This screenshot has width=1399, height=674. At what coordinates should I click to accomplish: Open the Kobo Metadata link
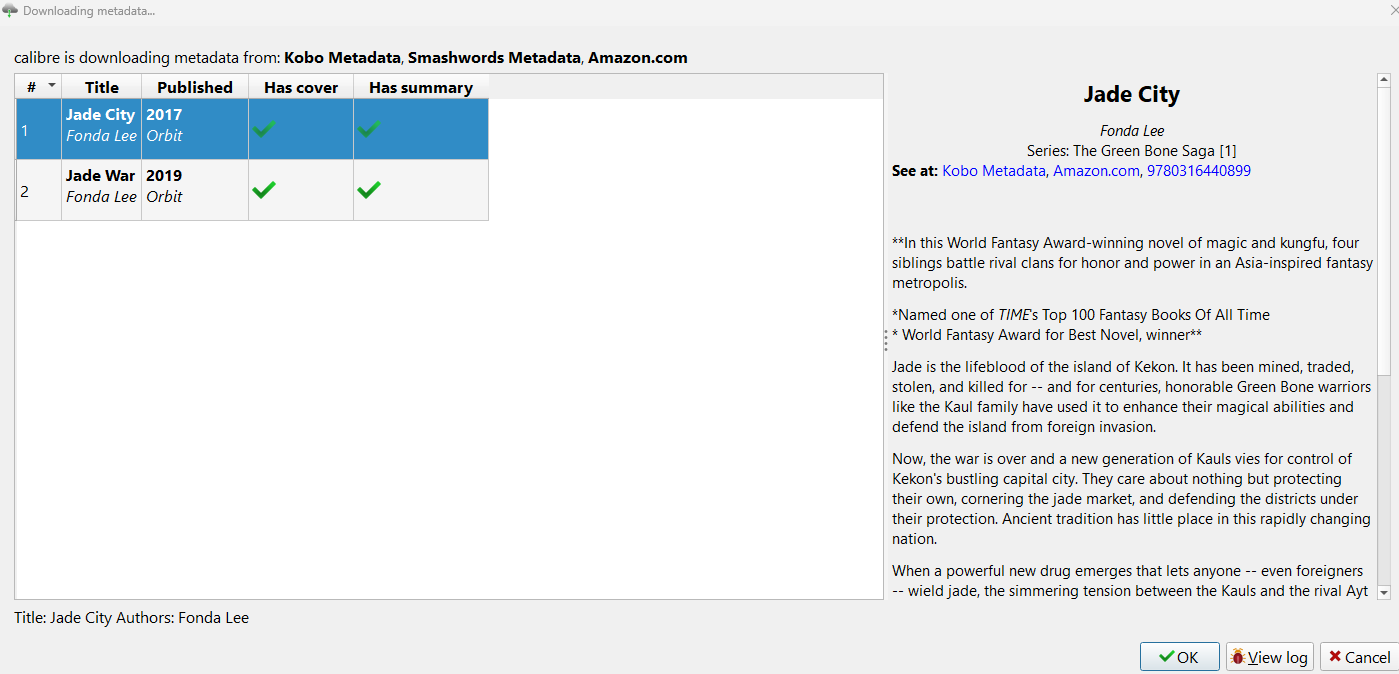(x=994, y=171)
